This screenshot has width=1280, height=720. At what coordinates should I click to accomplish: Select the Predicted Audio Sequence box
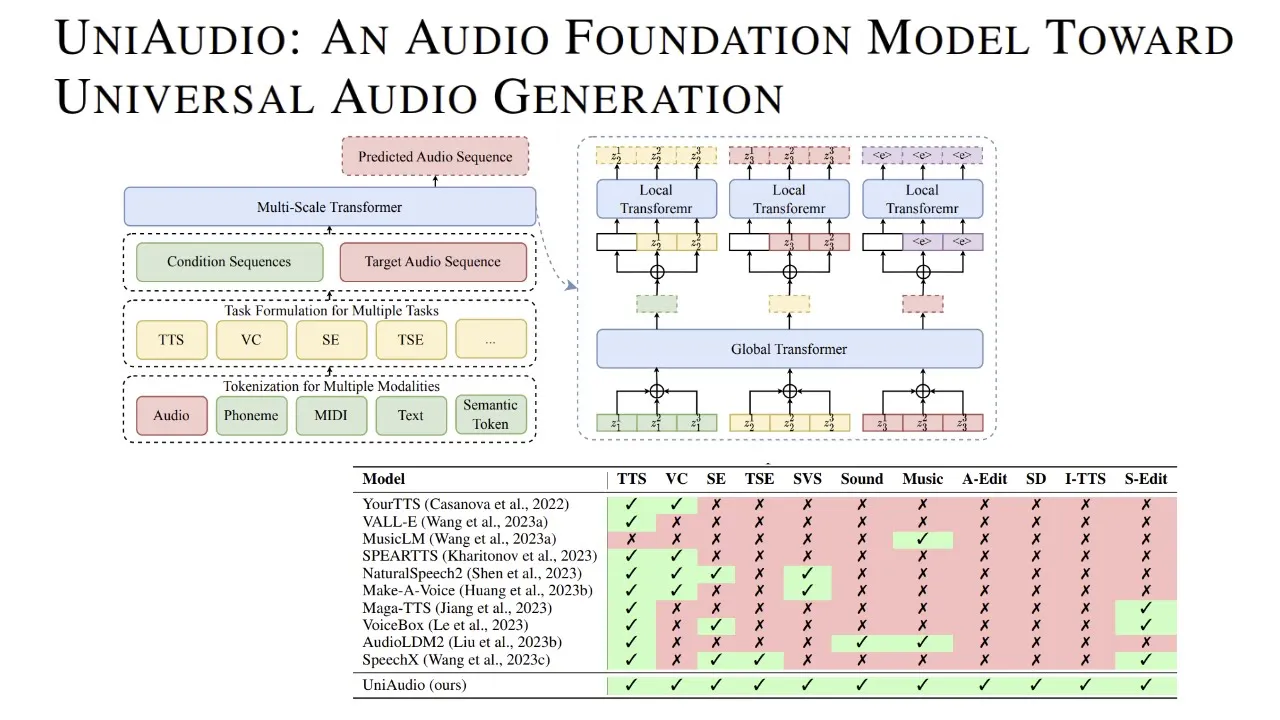[x=435, y=157]
